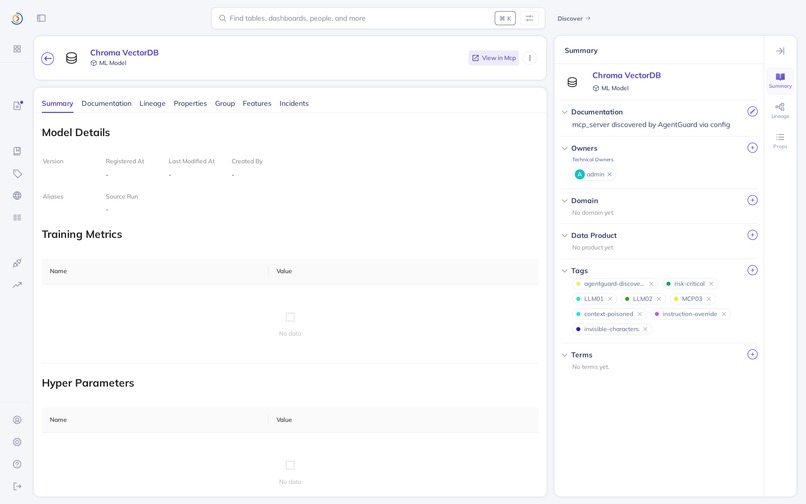Viewport: 806px width, 504px height.
Task: Remove the MCP03 tag
Action: 709,299
